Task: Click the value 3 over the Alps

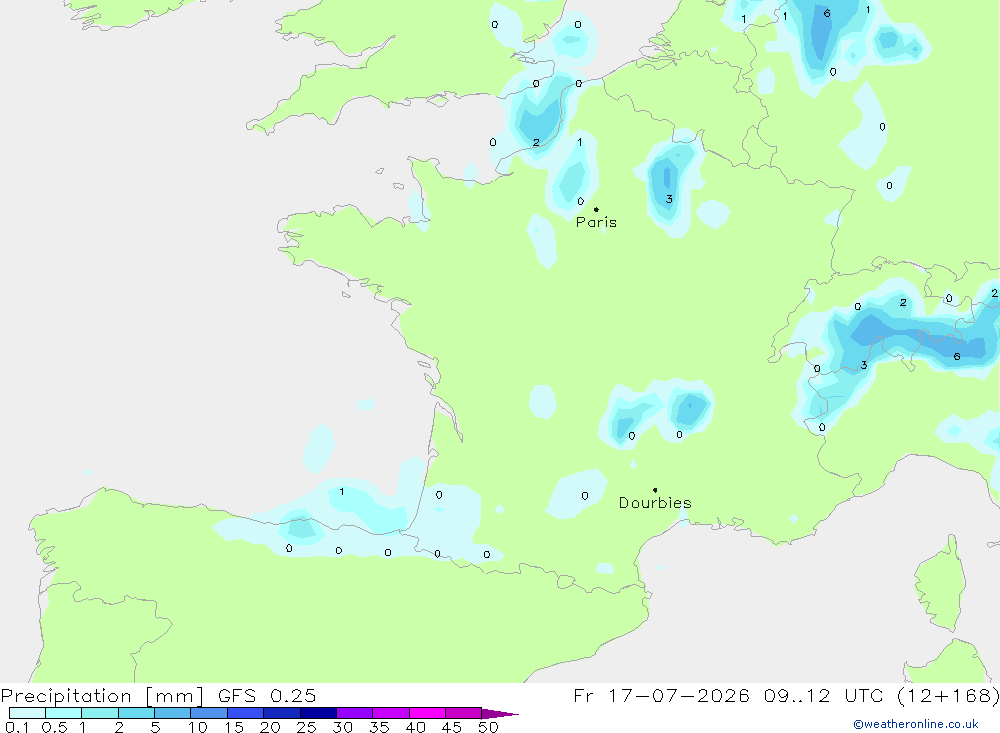Action: [x=864, y=365]
